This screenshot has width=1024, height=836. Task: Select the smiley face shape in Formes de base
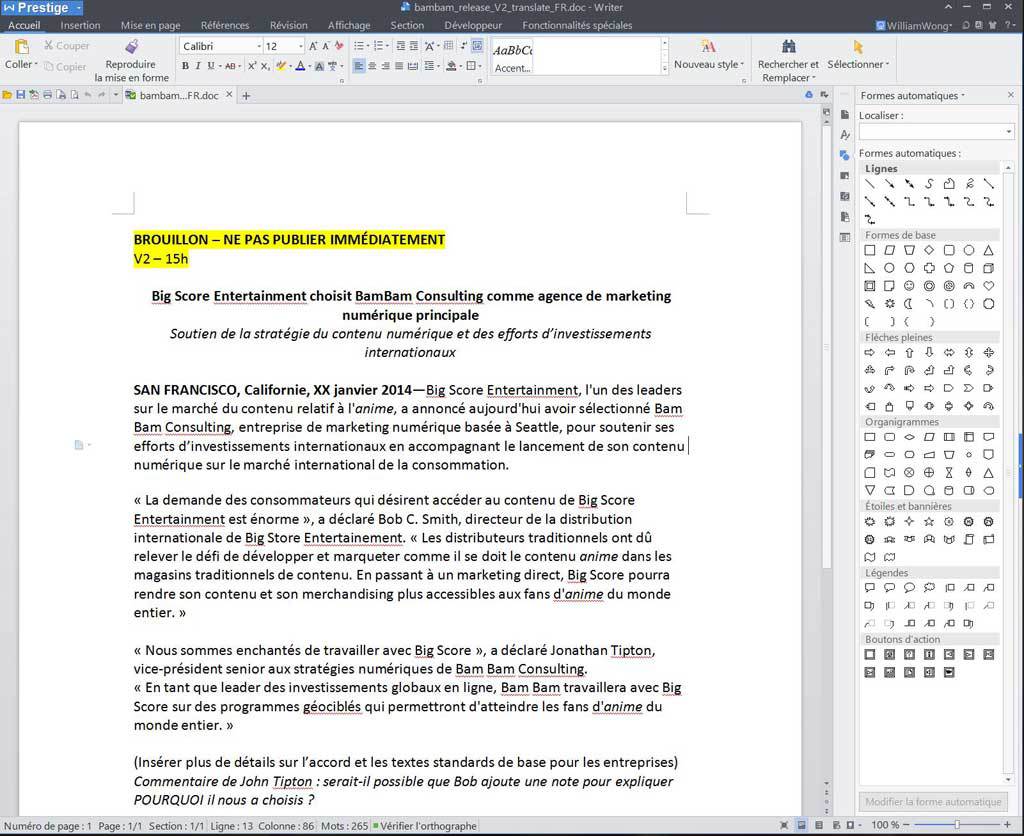[x=909, y=286]
